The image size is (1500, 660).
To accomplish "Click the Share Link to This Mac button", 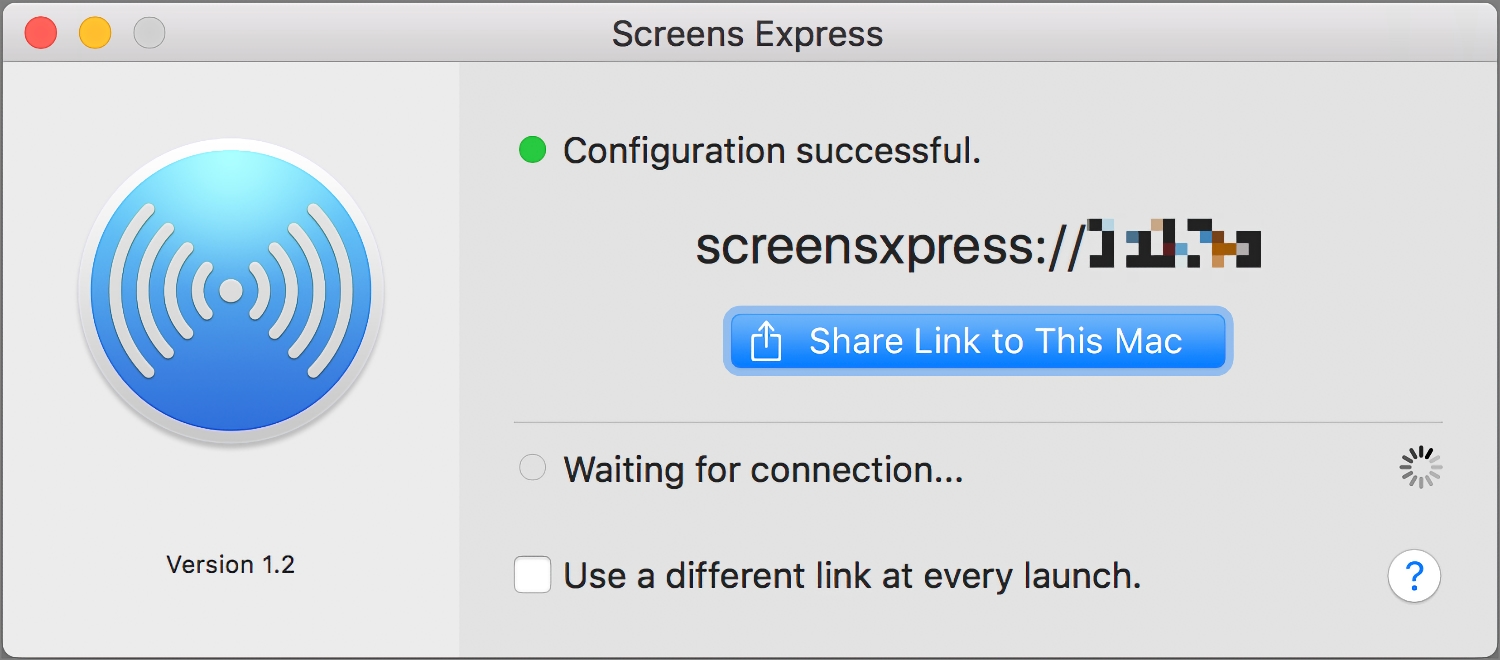I will point(977,341).
